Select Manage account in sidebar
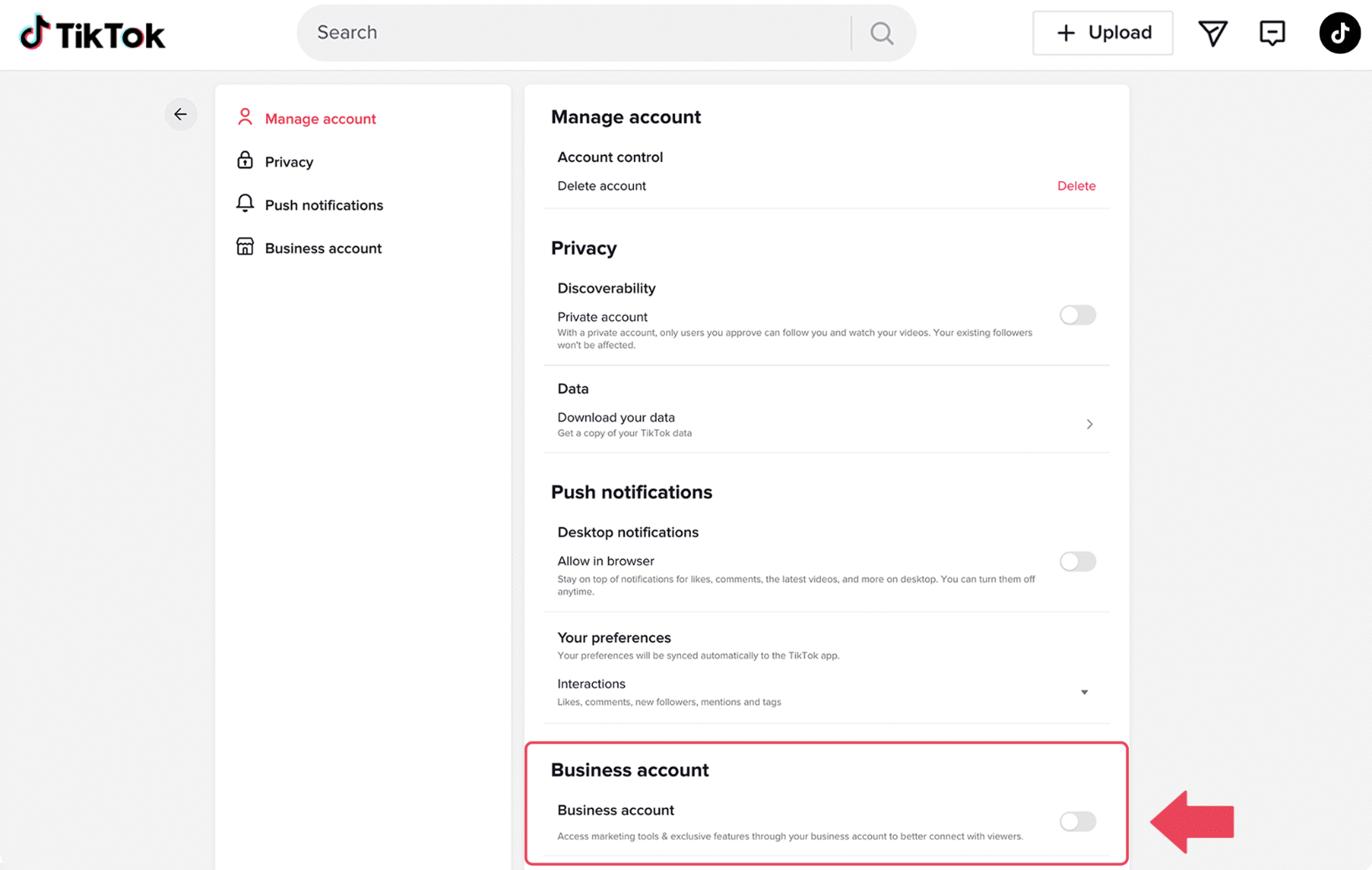The width and height of the screenshot is (1372, 870). (x=320, y=119)
